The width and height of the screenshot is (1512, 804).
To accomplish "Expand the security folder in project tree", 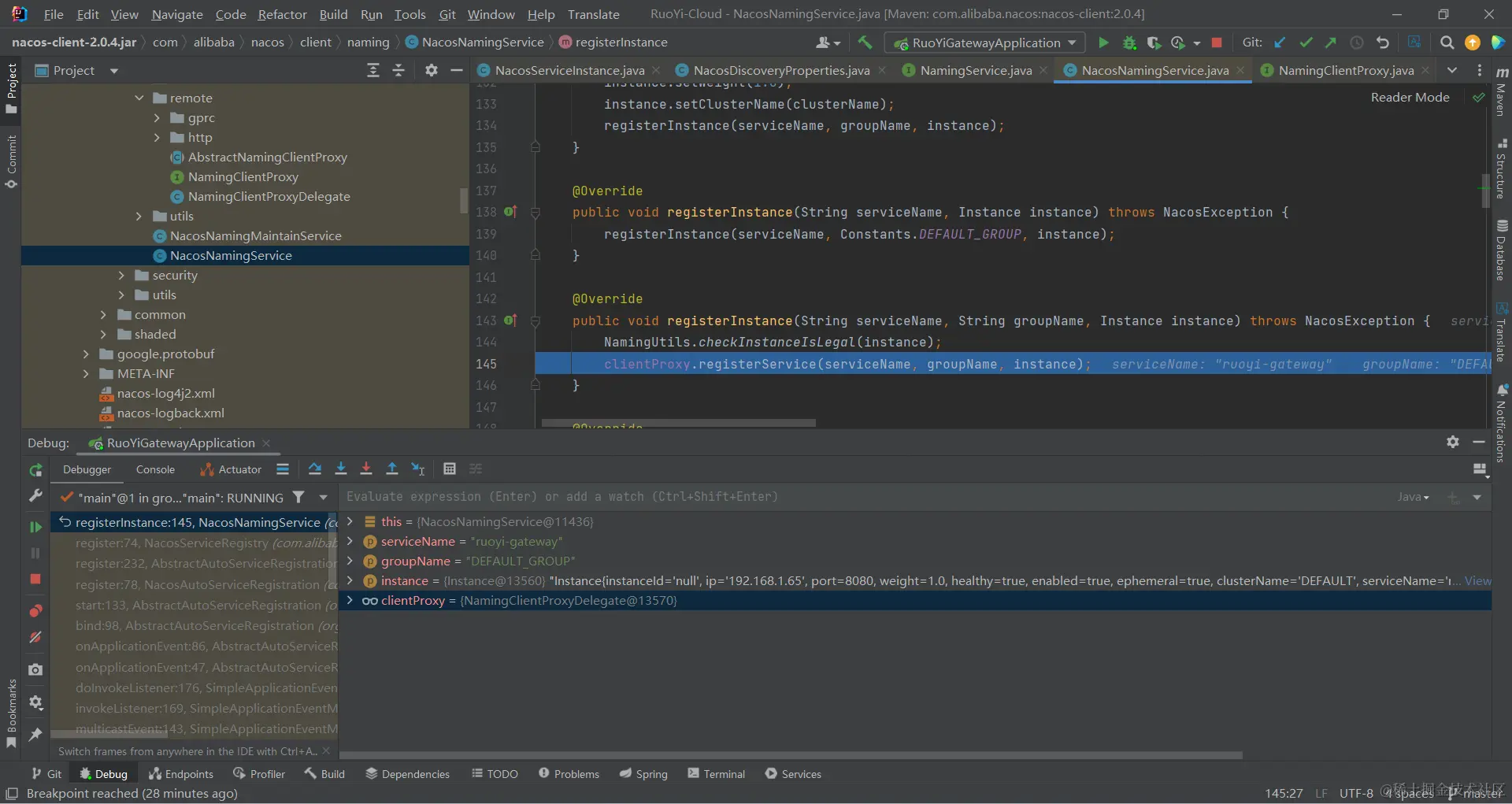I will (121, 276).
